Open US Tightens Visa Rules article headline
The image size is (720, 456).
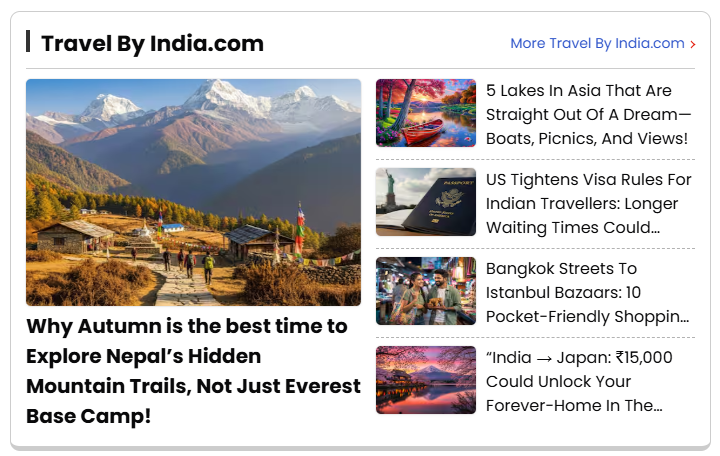[x=588, y=203]
